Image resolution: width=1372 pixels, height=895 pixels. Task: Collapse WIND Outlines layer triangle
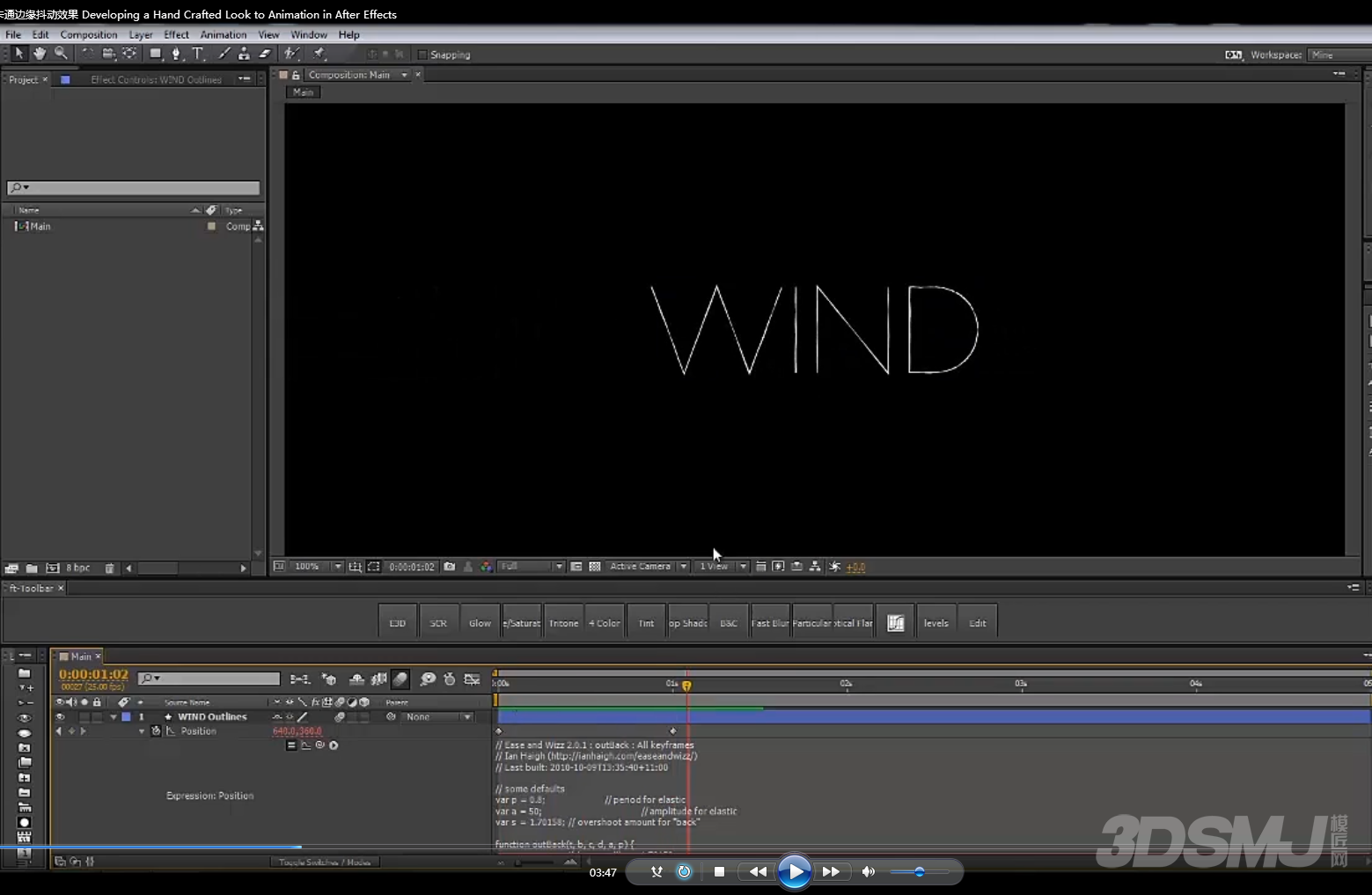[x=114, y=717]
